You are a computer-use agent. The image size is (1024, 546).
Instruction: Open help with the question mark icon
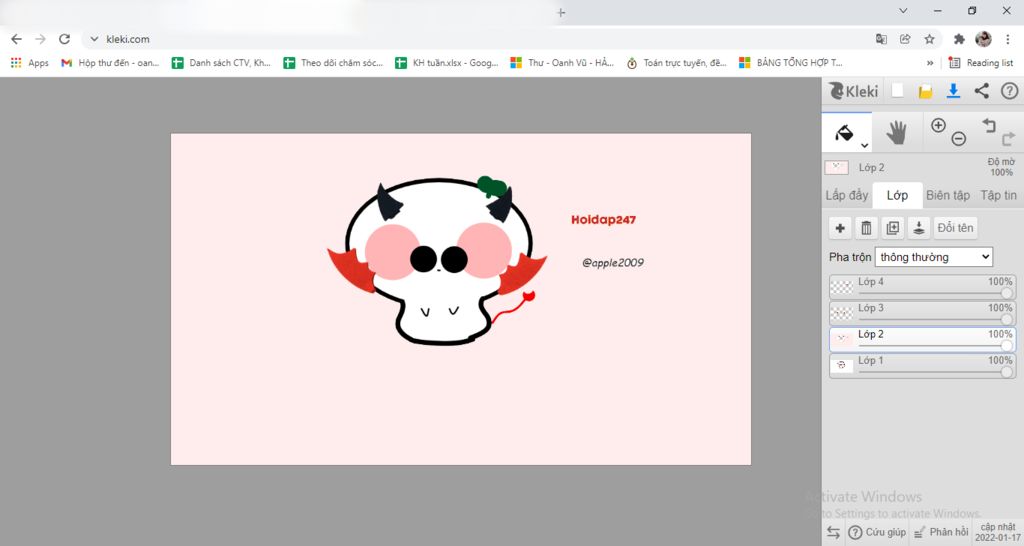pyautogui.click(x=1010, y=91)
